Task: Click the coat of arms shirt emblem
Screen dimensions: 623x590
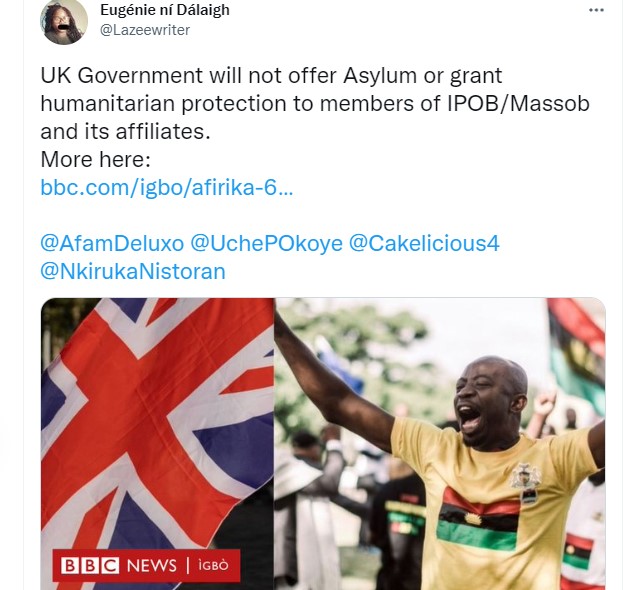Action: pos(526,482)
